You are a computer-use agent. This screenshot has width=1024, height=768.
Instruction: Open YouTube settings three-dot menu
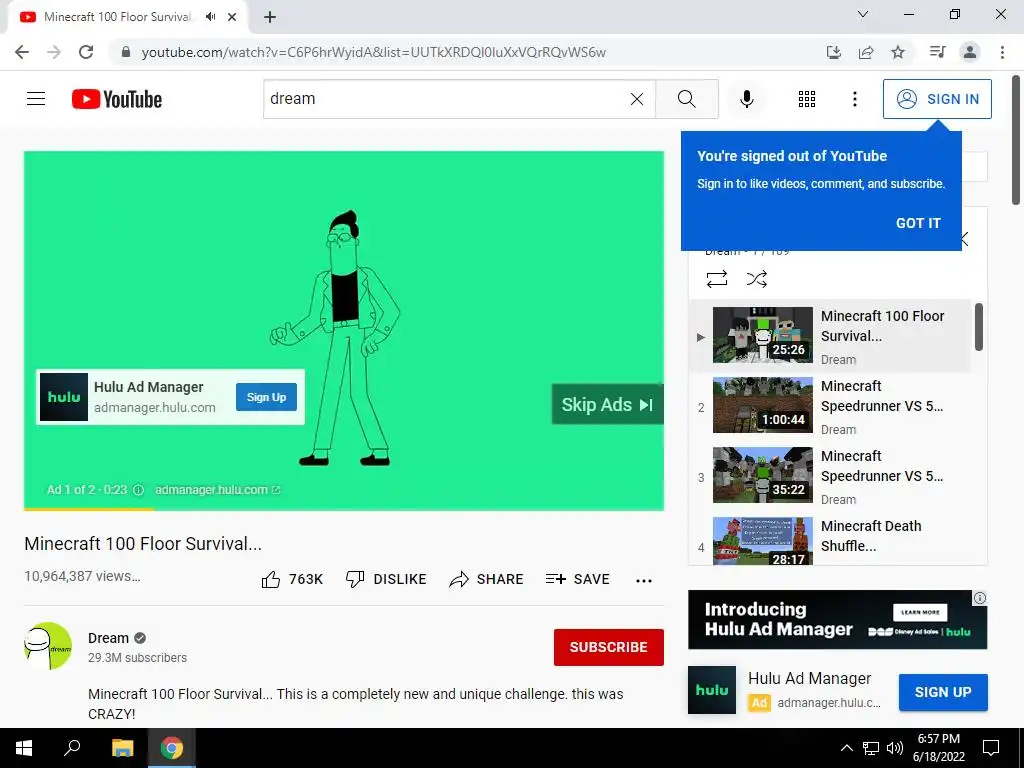[x=854, y=99]
